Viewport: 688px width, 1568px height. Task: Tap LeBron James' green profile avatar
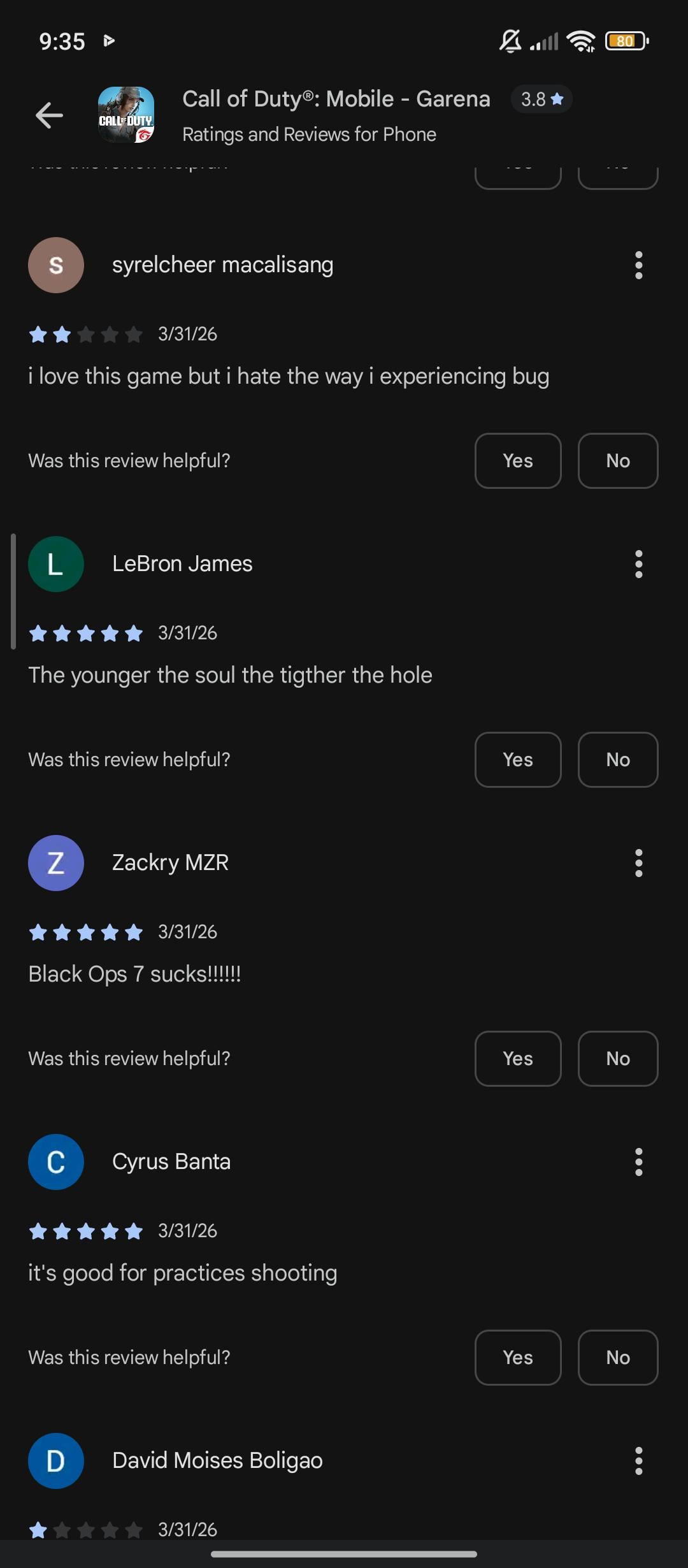click(x=56, y=564)
